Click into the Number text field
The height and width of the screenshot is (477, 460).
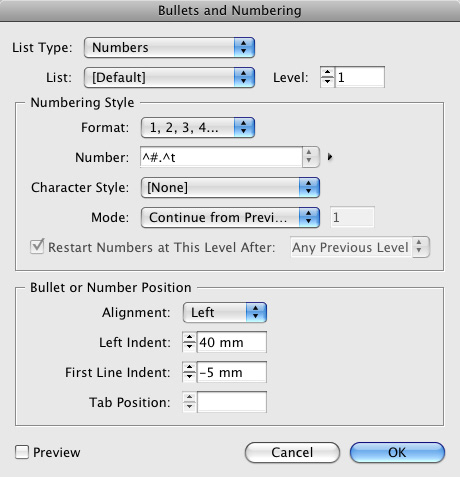point(221,157)
